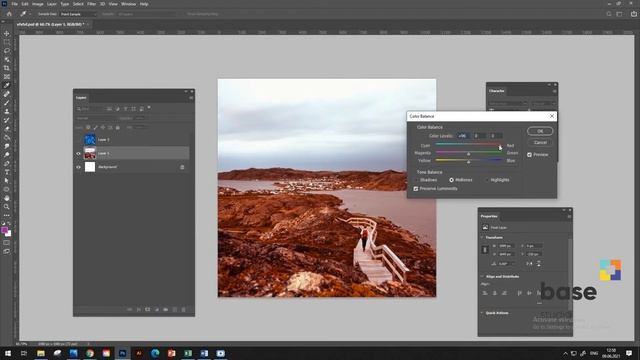Click the Yellow-Blue slider handle
Image resolution: width=640 pixels, height=360 pixels.
coord(469,162)
